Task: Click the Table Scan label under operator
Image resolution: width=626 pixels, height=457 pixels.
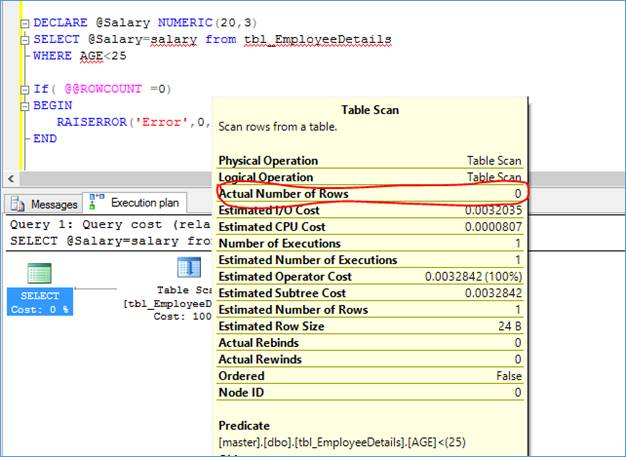Action: [x=184, y=290]
